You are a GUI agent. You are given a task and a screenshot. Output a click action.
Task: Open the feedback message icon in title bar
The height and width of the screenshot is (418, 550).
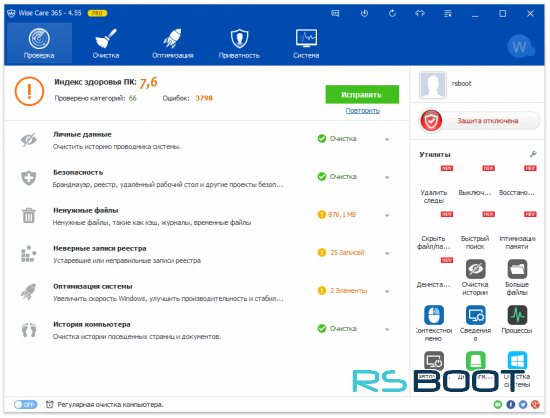coord(335,13)
